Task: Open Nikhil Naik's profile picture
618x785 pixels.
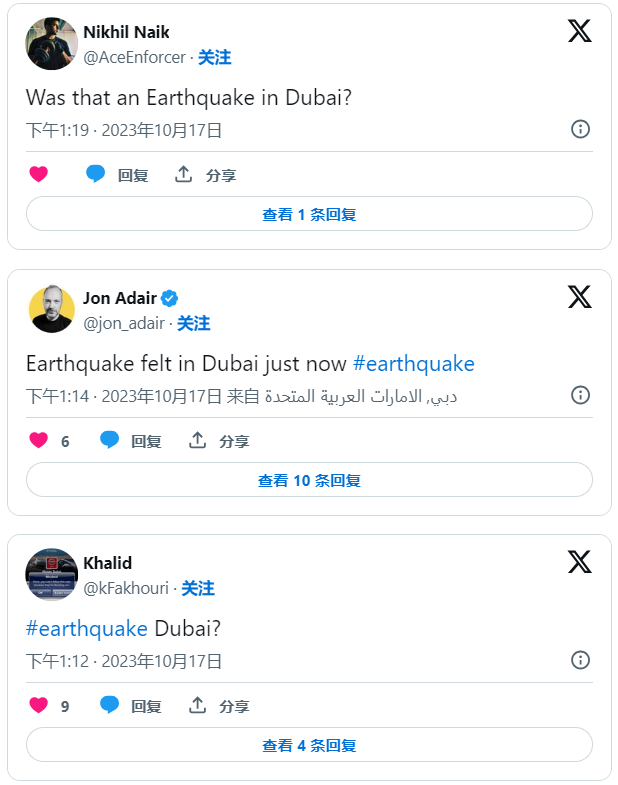Action: (52, 43)
